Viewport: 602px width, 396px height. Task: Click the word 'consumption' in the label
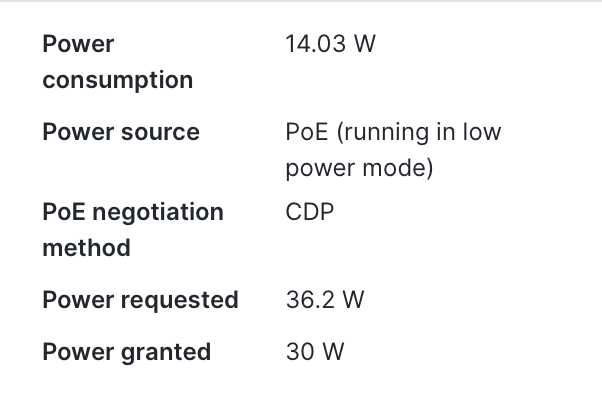[117, 81]
